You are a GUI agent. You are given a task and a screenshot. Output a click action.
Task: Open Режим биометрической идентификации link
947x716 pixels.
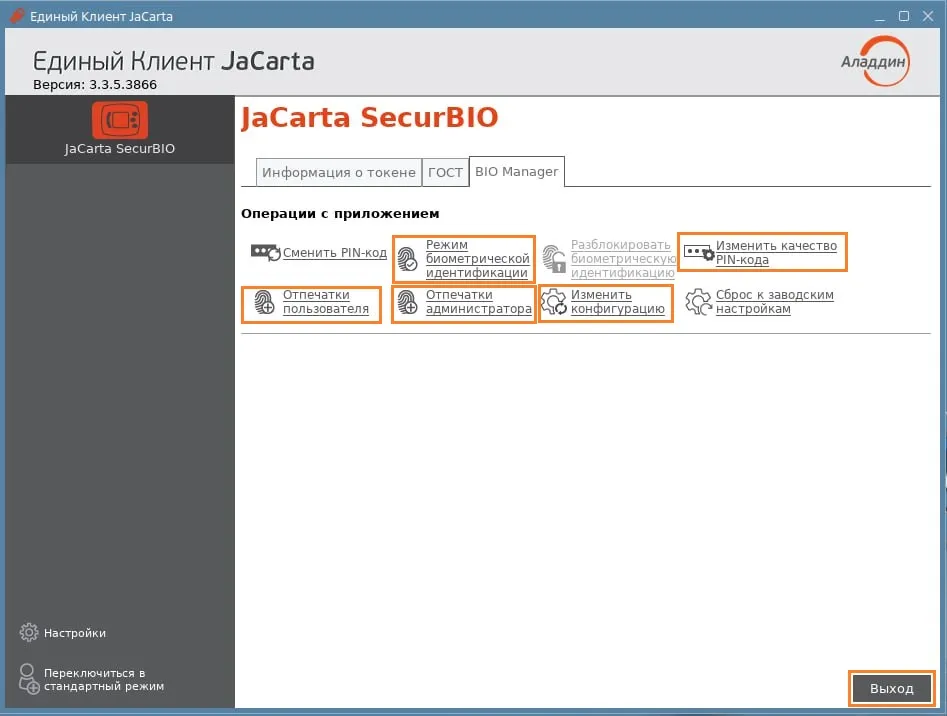click(x=478, y=259)
